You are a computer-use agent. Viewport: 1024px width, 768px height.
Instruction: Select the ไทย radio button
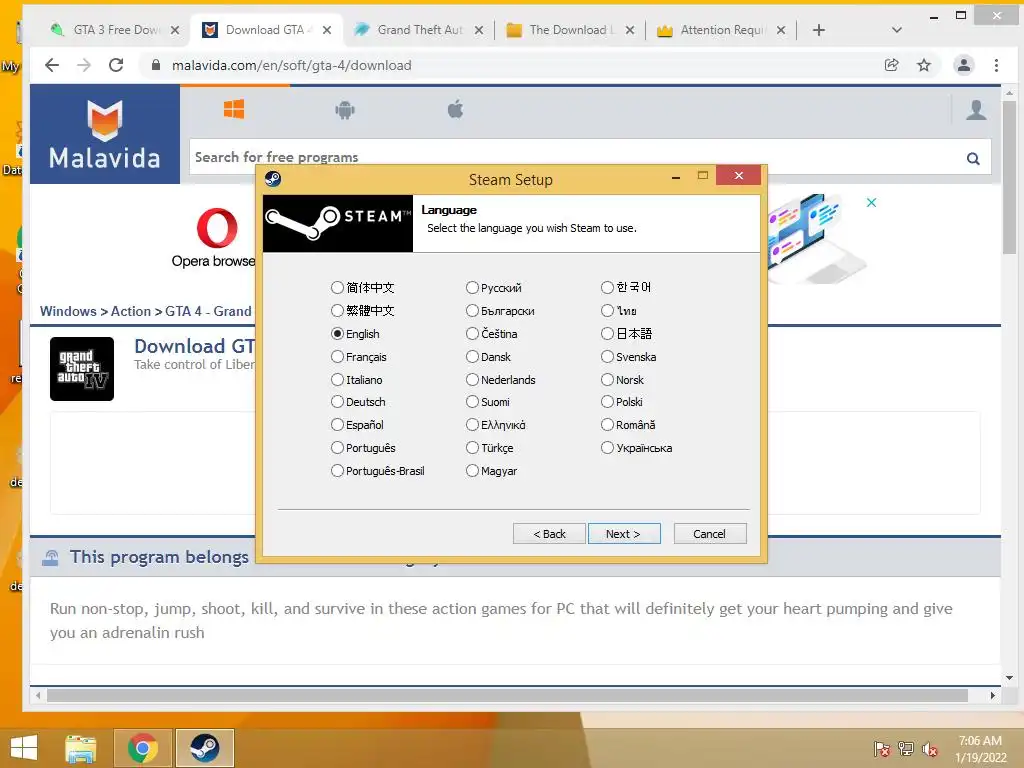coord(607,310)
